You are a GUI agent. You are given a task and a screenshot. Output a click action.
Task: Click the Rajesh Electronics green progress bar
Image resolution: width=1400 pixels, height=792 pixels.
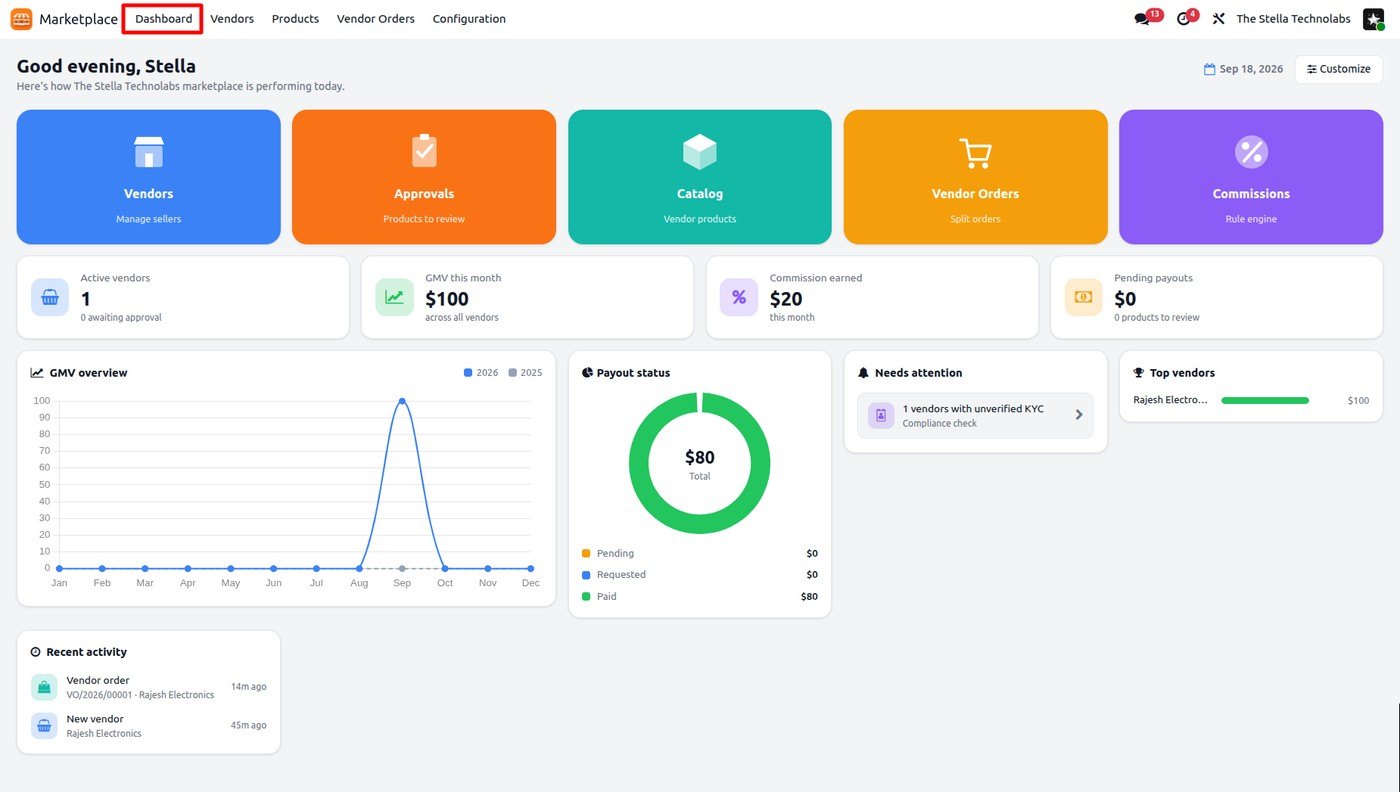[1265, 401]
